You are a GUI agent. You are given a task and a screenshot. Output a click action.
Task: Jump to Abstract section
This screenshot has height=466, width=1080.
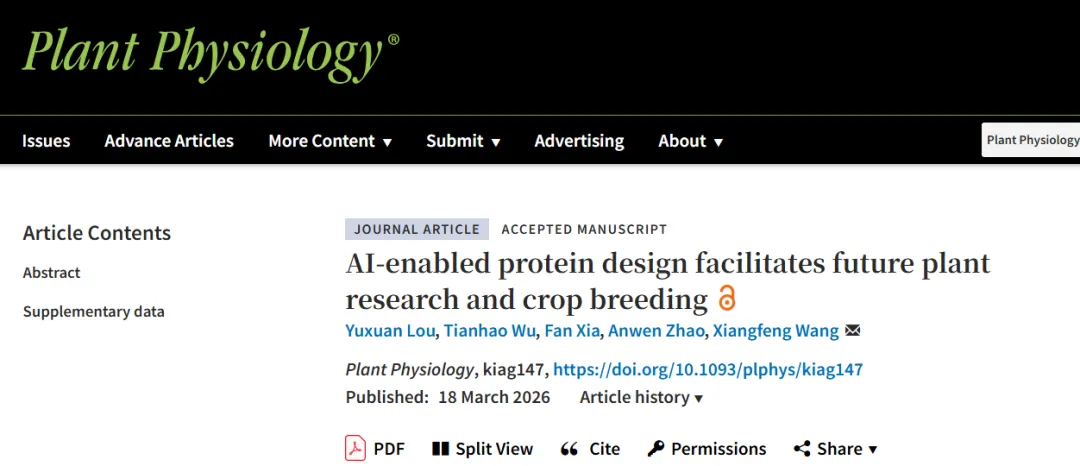pyautogui.click(x=52, y=273)
